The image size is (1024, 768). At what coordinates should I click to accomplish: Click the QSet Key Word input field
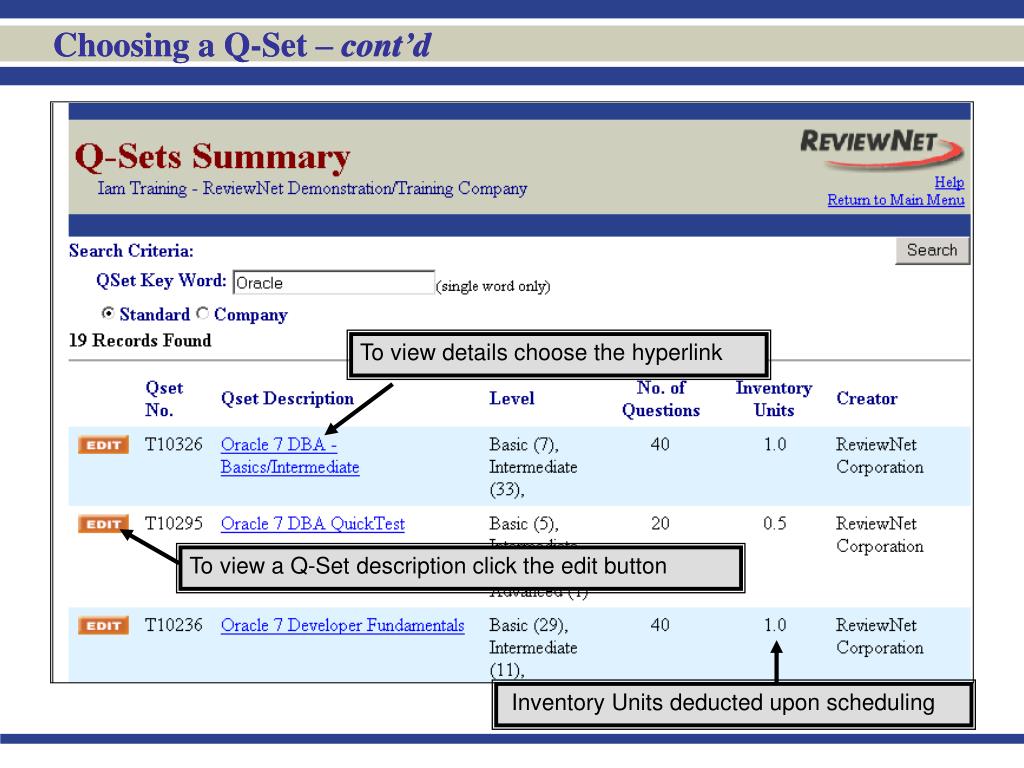pyautogui.click(x=334, y=283)
